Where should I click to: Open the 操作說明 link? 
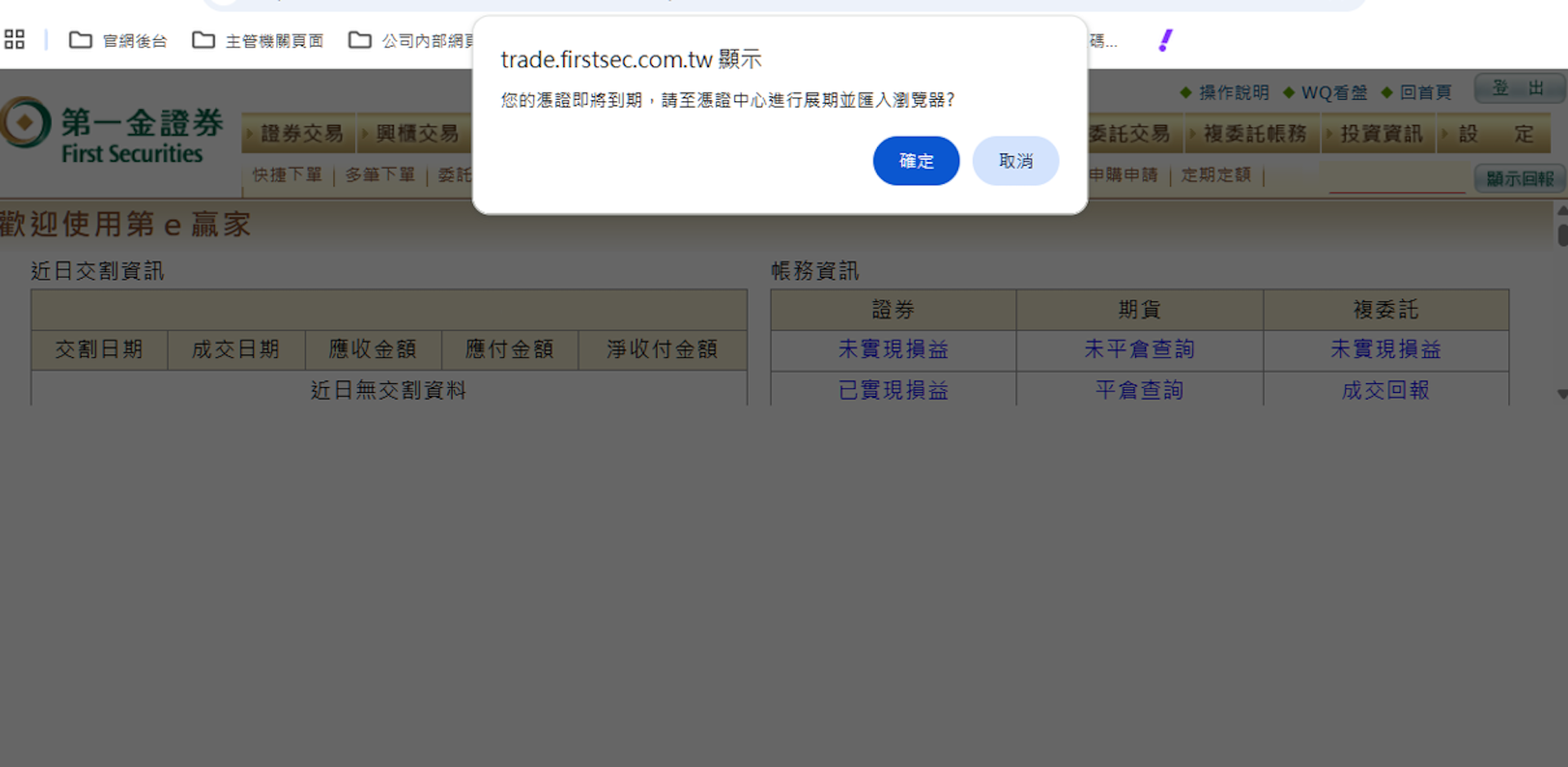click(1233, 92)
